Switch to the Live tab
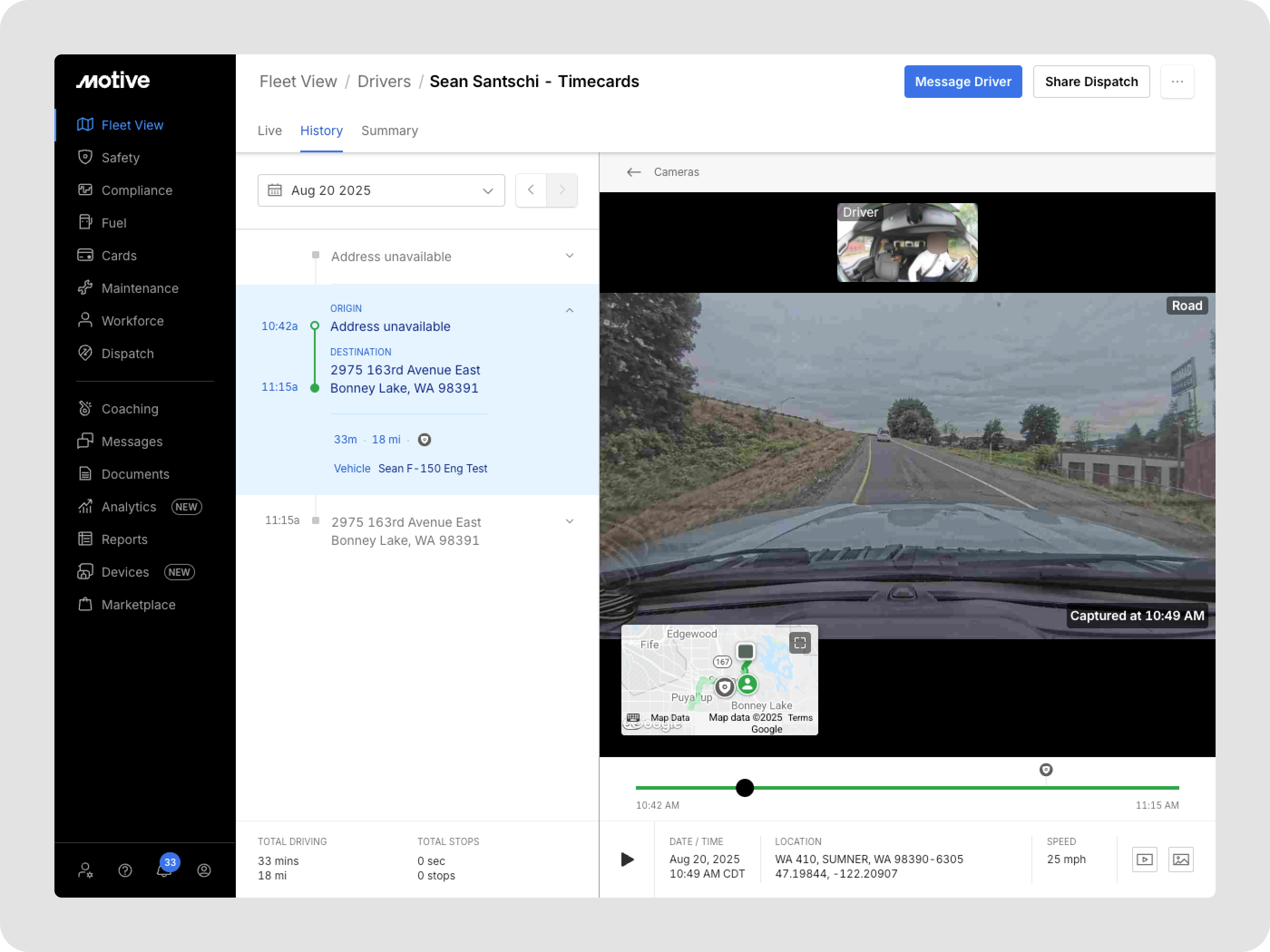Image resolution: width=1270 pixels, height=952 pixels. pyautogui.click(x=269, y=131)
